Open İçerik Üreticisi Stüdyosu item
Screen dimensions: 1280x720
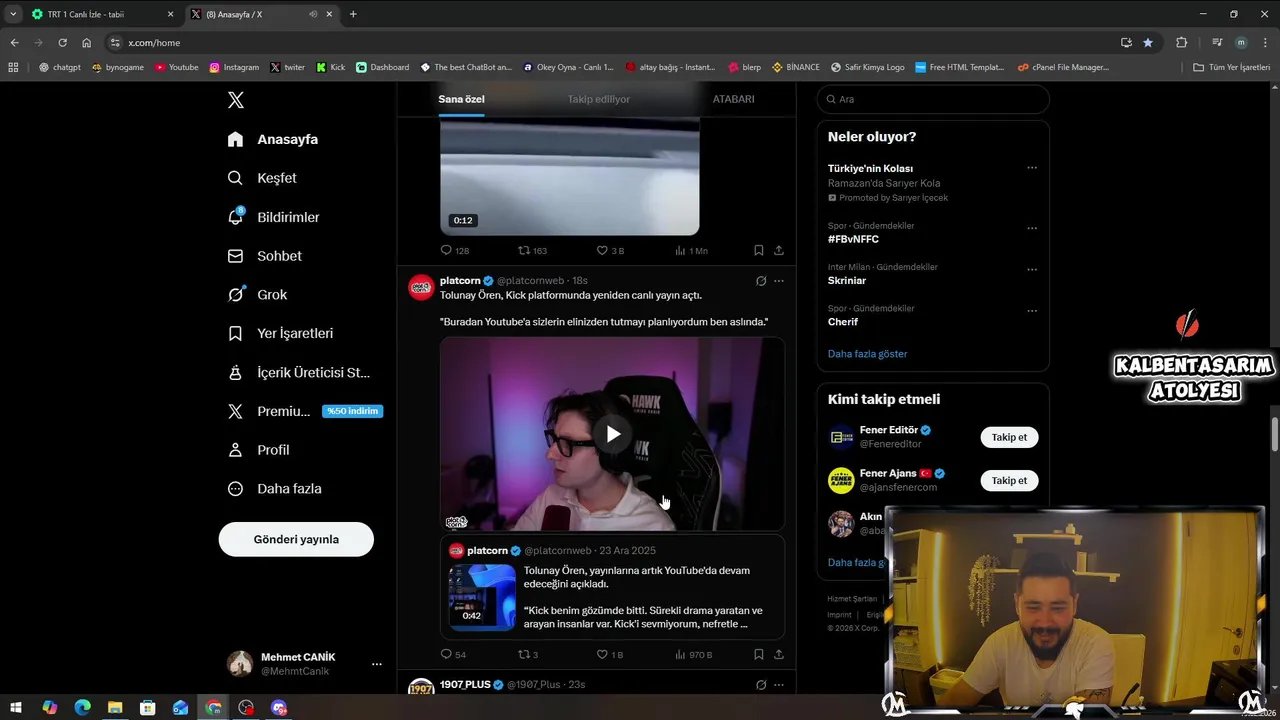(299, 372)
